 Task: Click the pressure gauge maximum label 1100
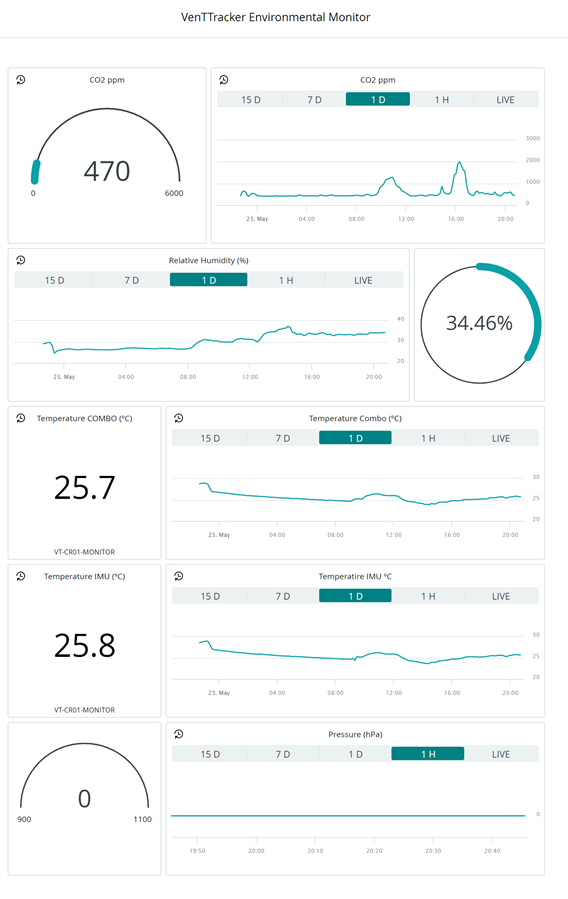click(143, 819)
